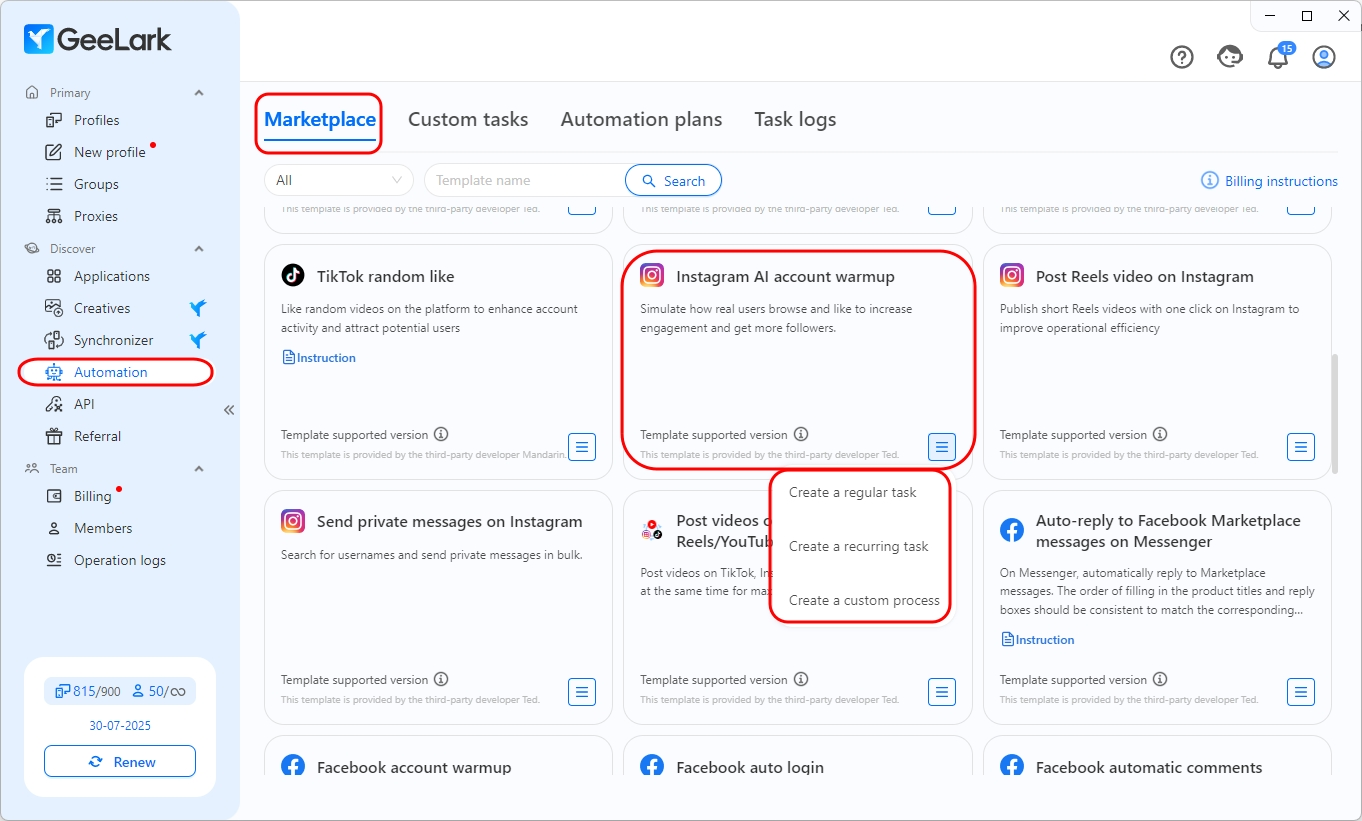Open Billing instructions link
Viewport: 1362px width, 821px height.
click(1269, 181)
